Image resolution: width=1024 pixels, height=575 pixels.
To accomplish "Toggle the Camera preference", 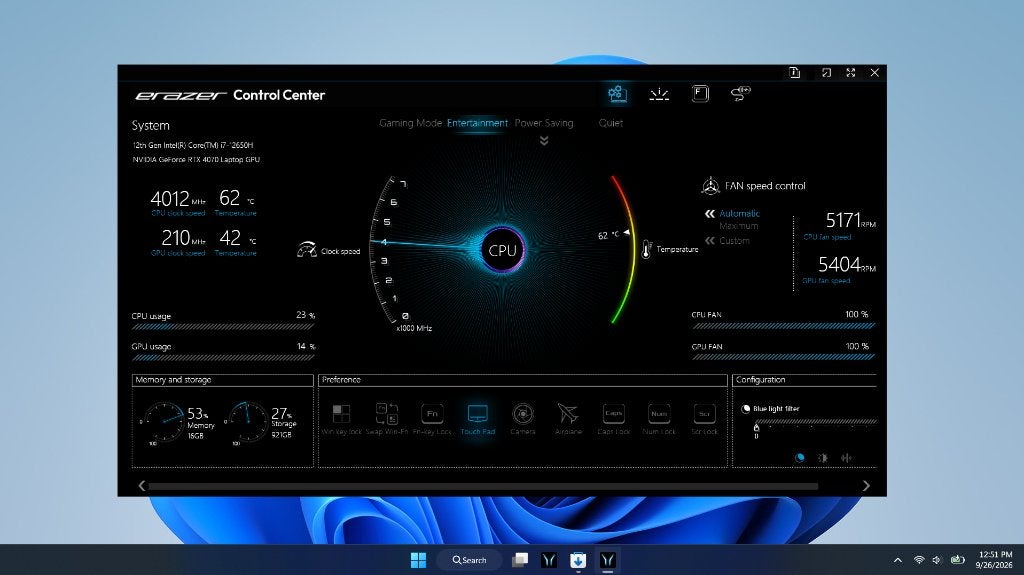I will pos(522,419).
